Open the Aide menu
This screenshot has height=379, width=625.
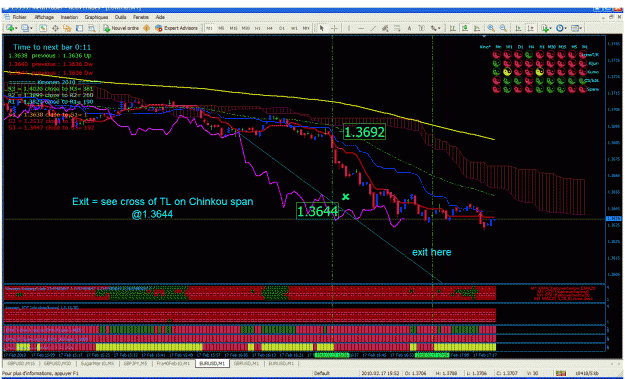point(160,17)
